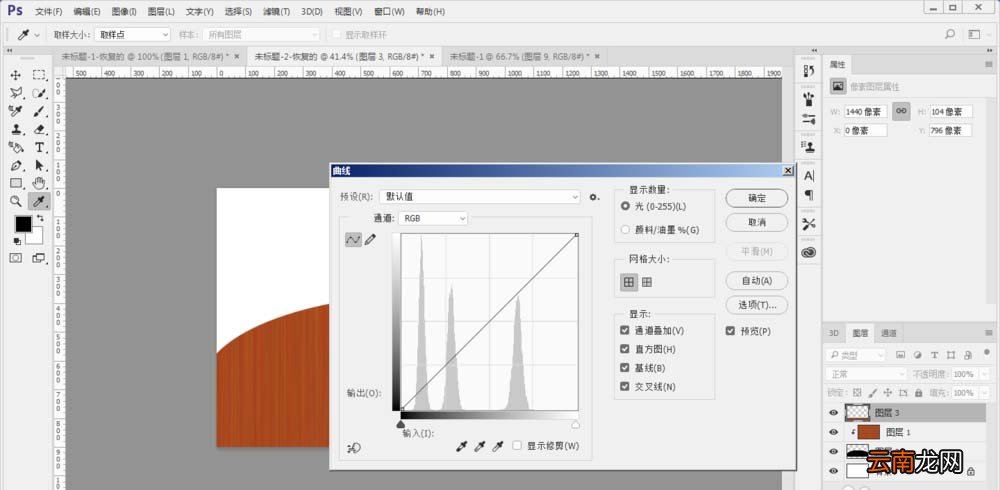Click the swap foreground/background colors arrow
Image resolution: width=1000 pixels, height=490 pixels.
pyautogui.click(x=40, y=218)
